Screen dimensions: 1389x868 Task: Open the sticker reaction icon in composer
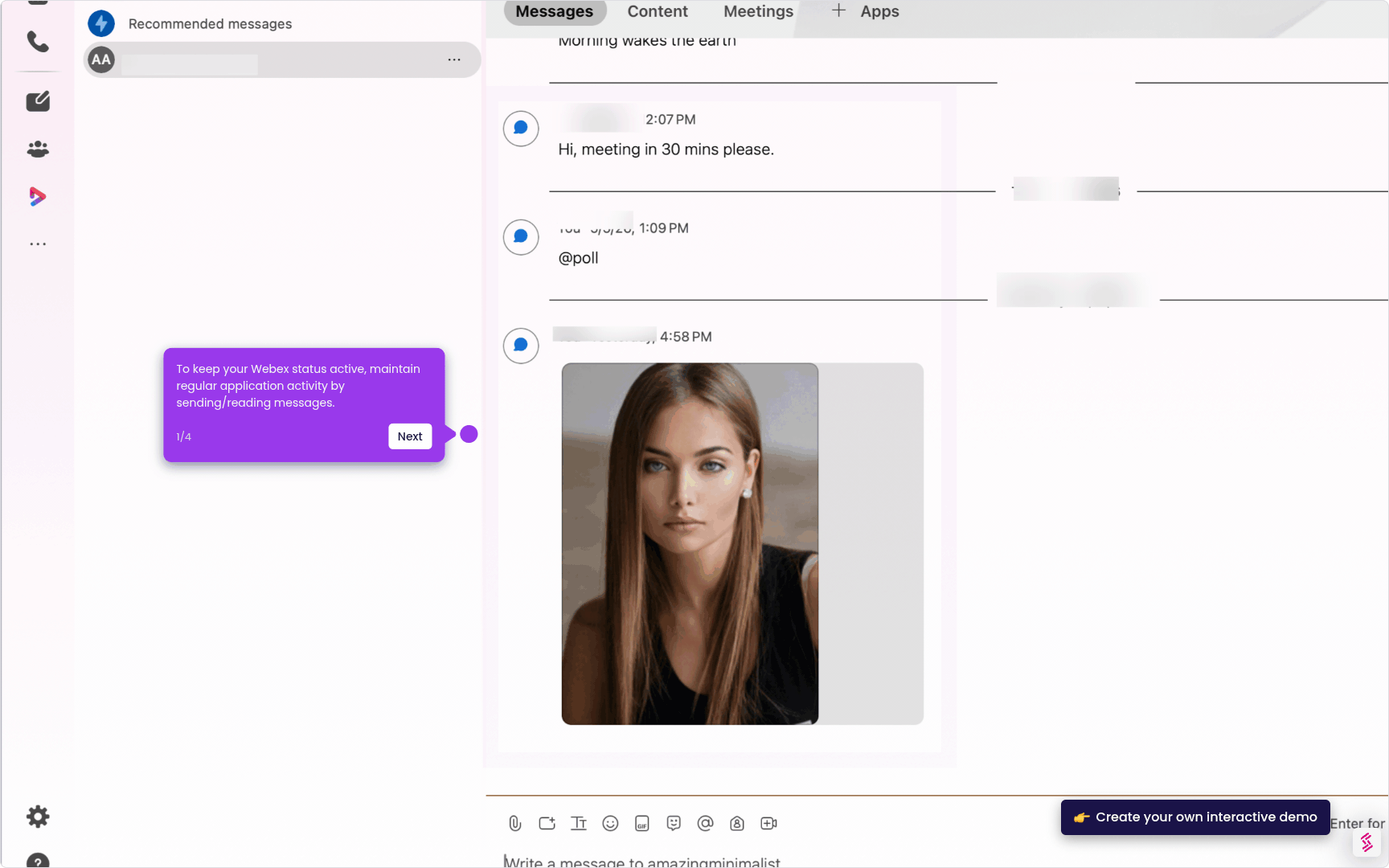pyautogui.click(x=674, y=823)
